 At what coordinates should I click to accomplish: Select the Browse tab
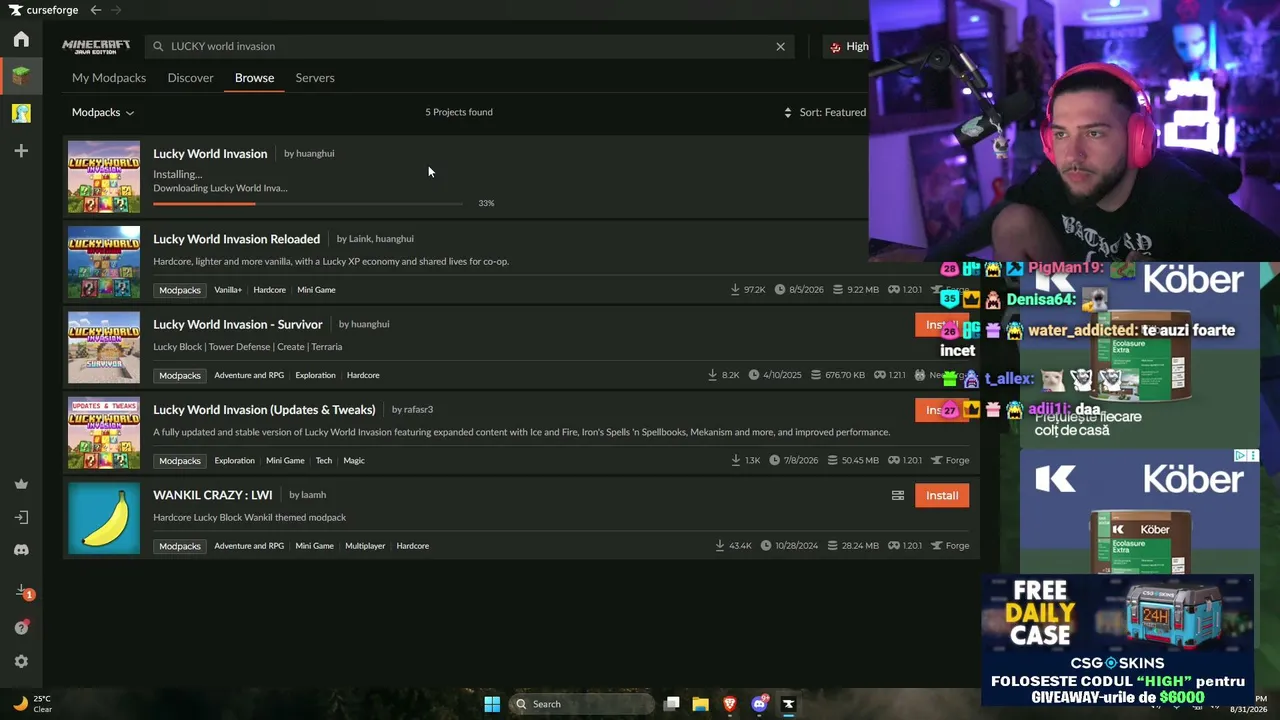click(x=254, y=78)
